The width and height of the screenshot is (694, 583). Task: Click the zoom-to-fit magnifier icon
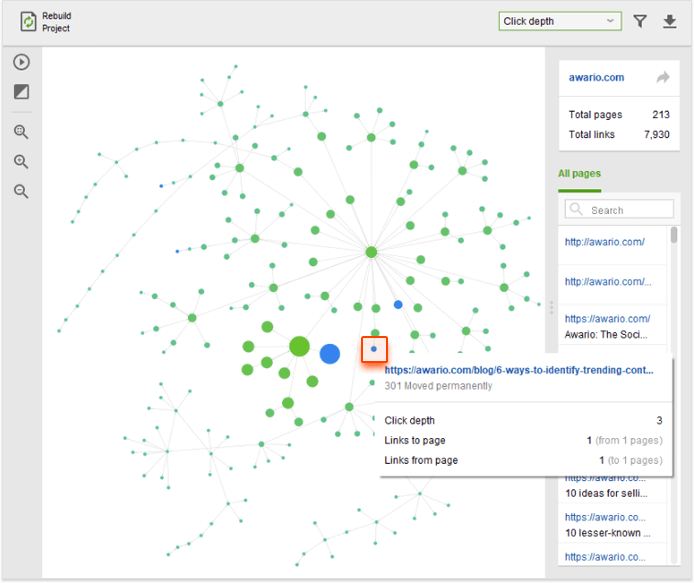[21, 132]
